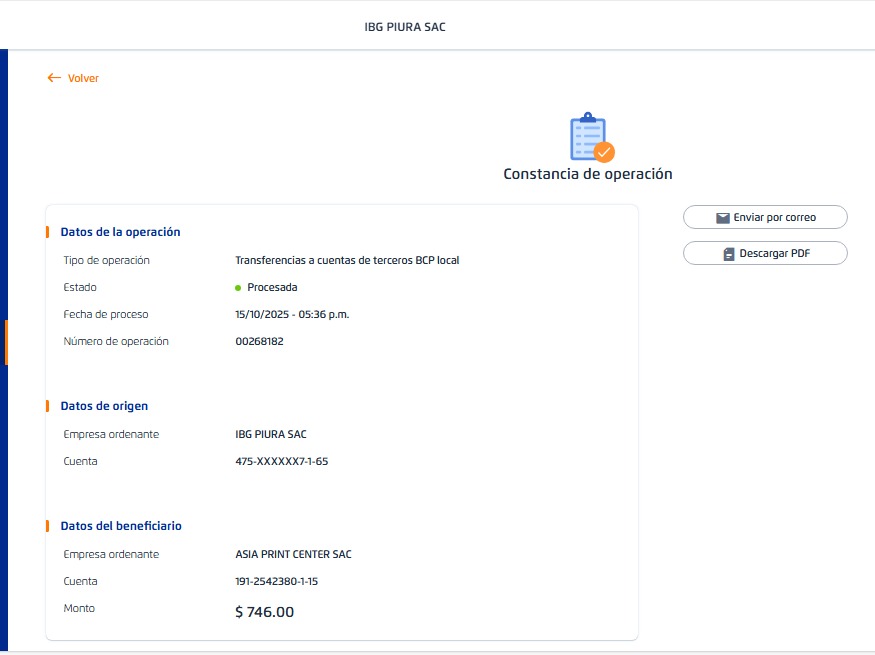Click the clipboard checkmark constancia icon

591,138
